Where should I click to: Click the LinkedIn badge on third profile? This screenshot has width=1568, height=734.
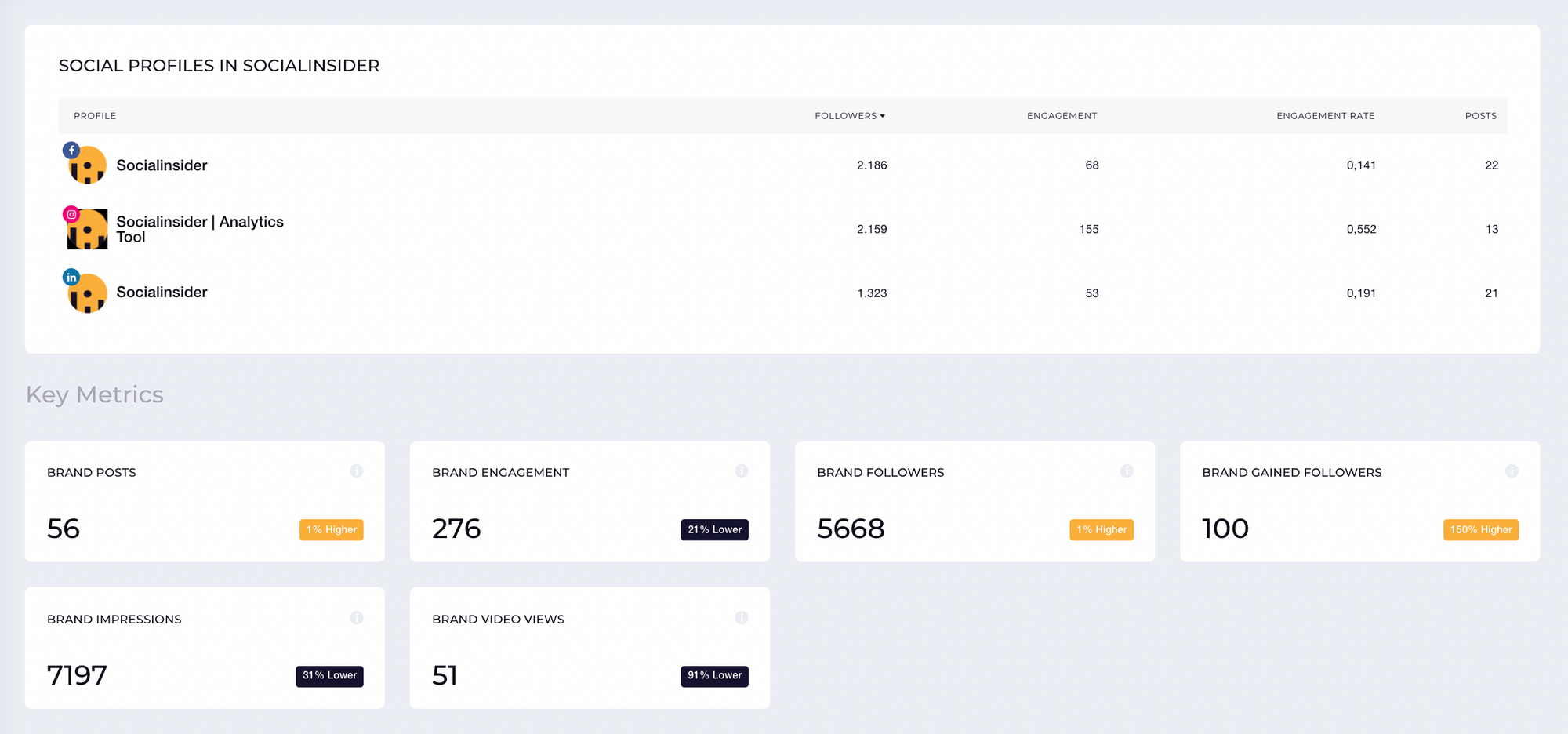click(x=71, y=278)
